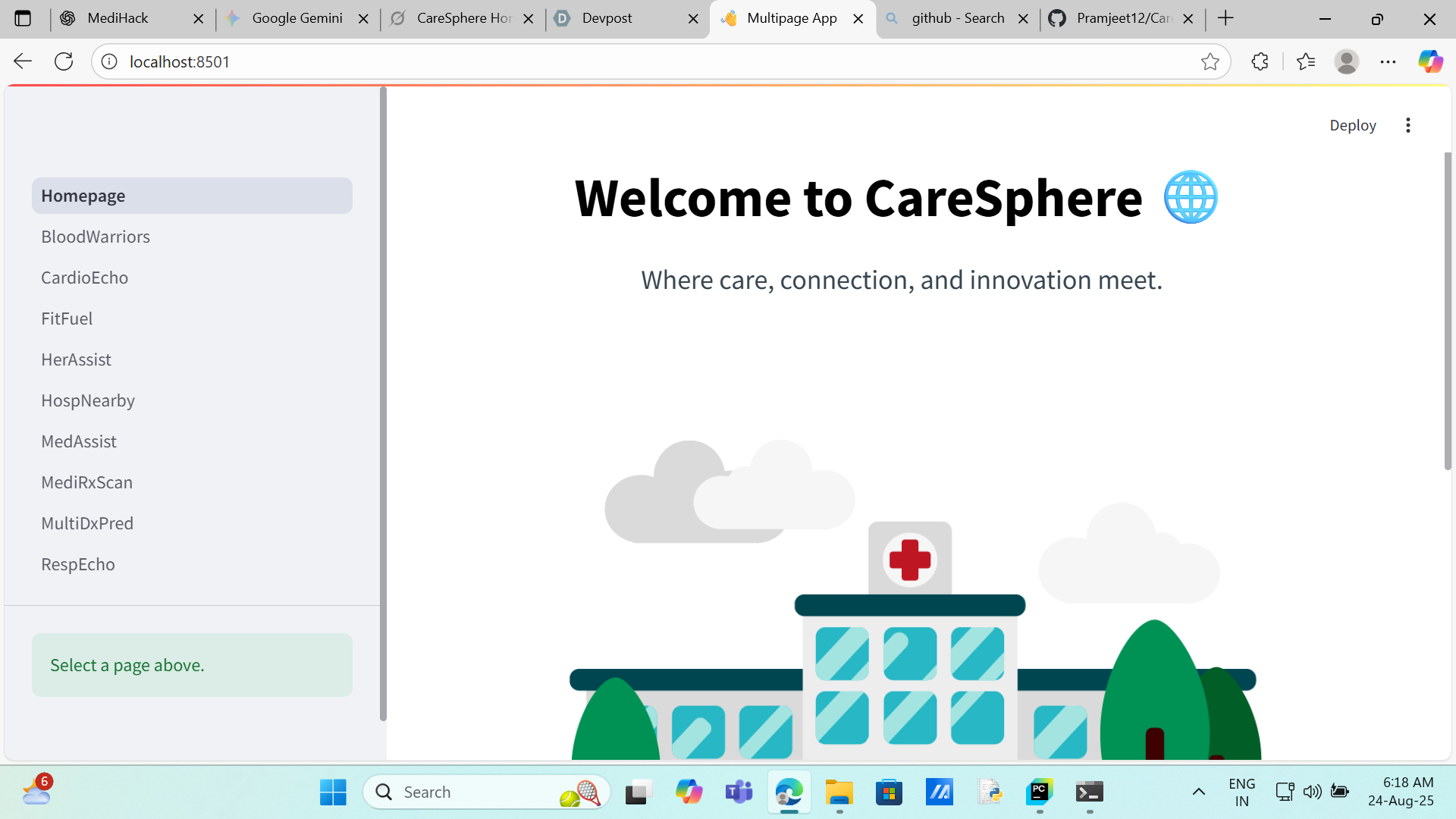Open browser Settings and more menu
This screenshot has height=819, width=1456.
click(1388, 61)
